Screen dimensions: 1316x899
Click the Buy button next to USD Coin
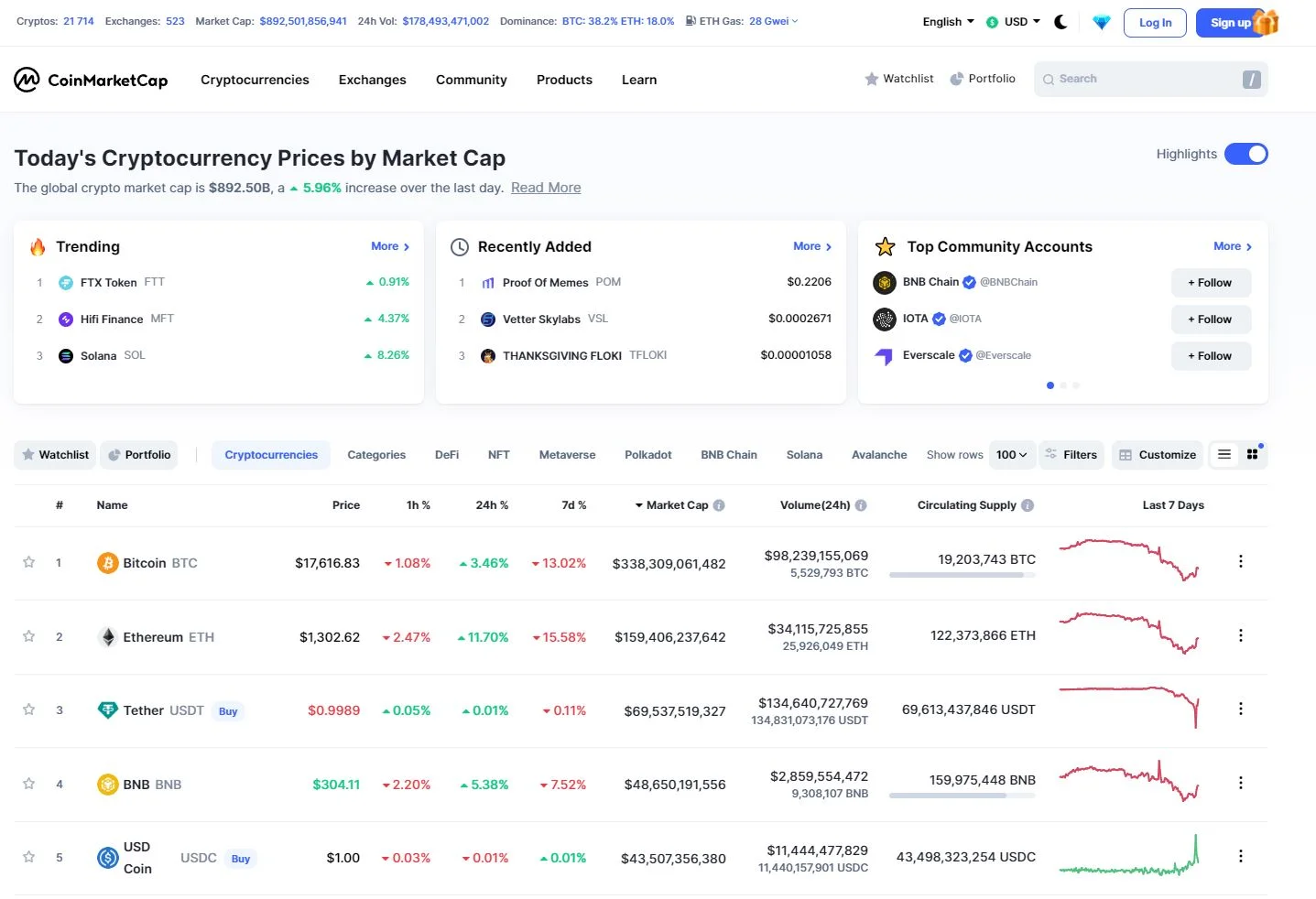[241, 859]
